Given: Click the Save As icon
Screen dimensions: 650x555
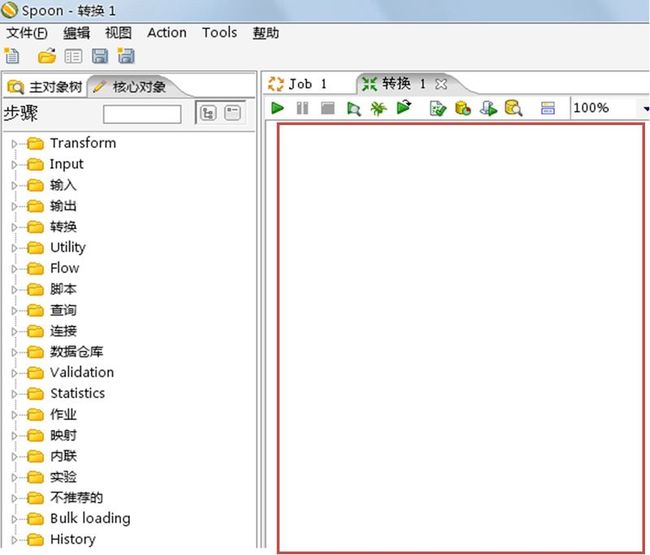Looking at the screenshot, I should pyautogui.click(x=126, y=56).
